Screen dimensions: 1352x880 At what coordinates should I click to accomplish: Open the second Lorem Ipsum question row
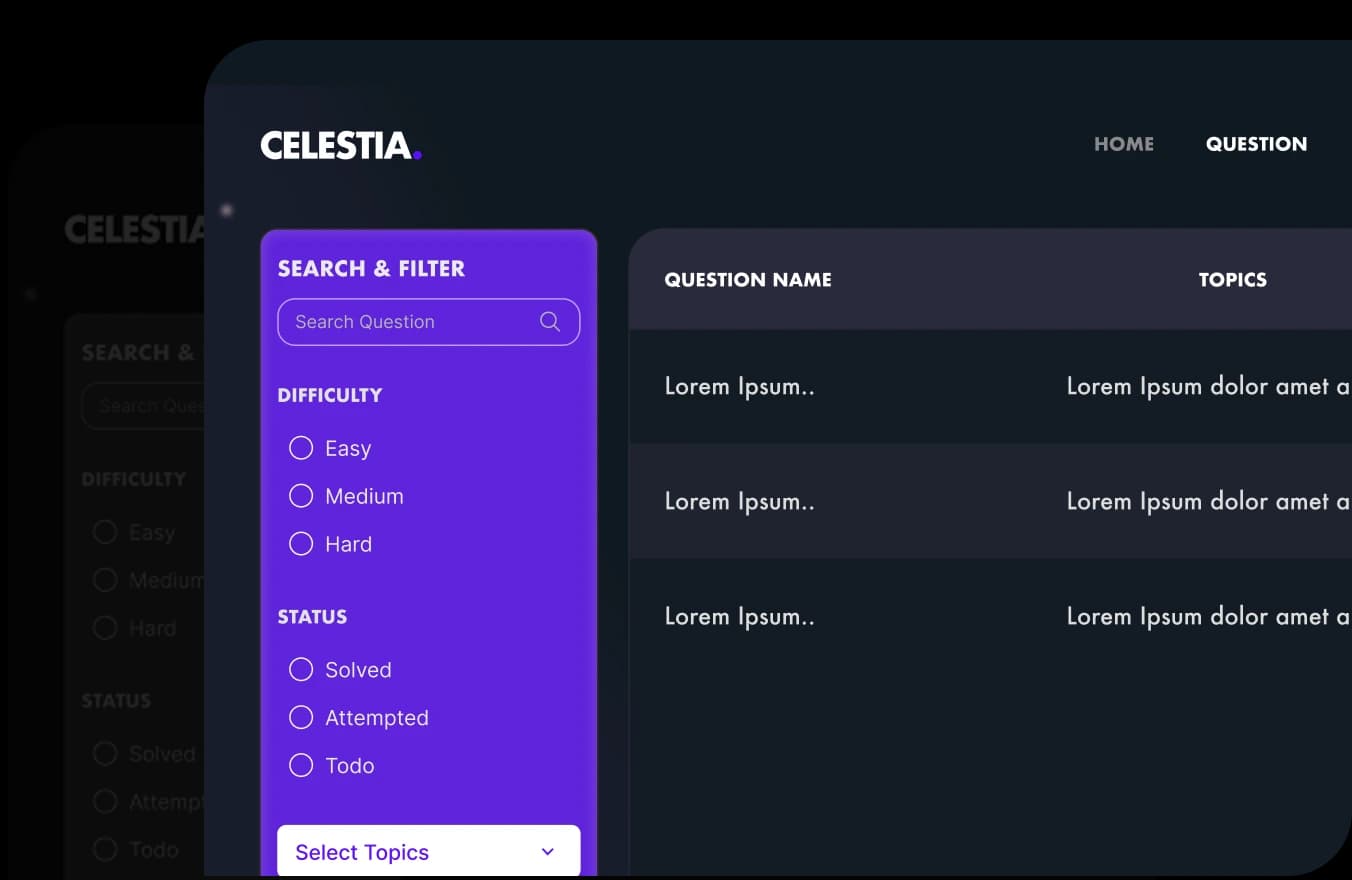[x=739, y=502]
